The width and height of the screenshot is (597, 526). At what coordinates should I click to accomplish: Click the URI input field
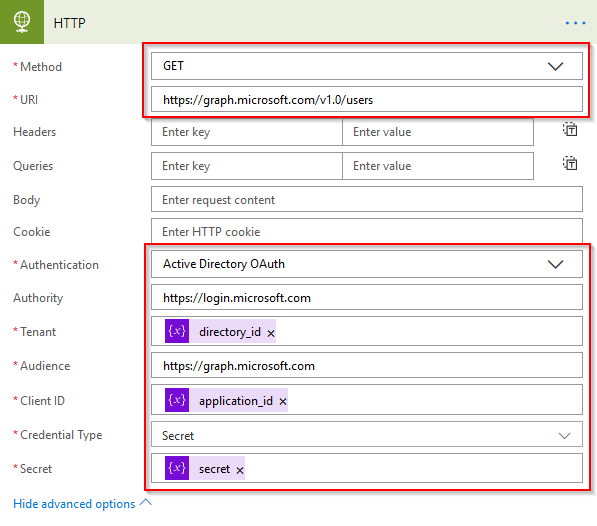click(367, 99)
